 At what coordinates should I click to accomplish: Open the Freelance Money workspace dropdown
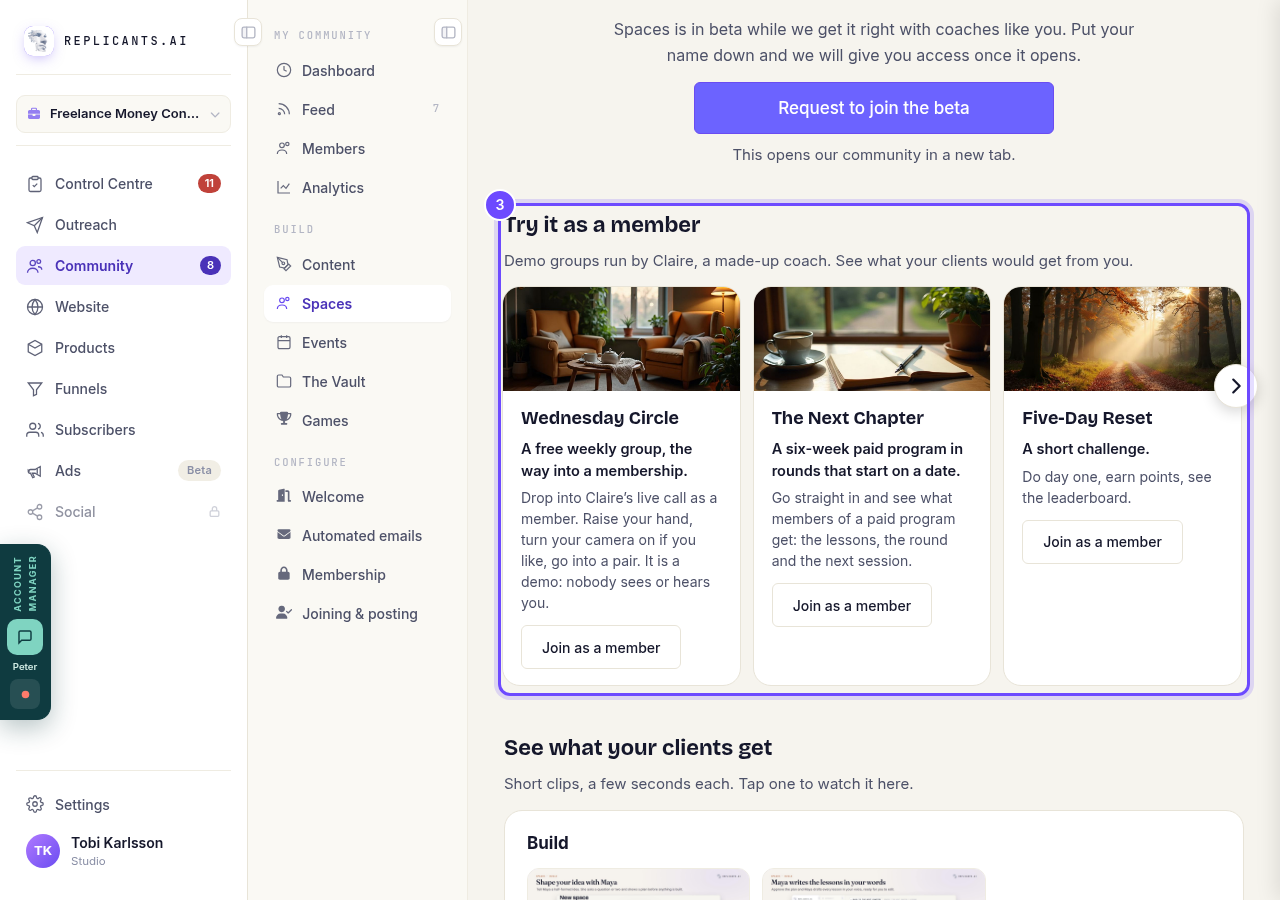coord(123,114)
